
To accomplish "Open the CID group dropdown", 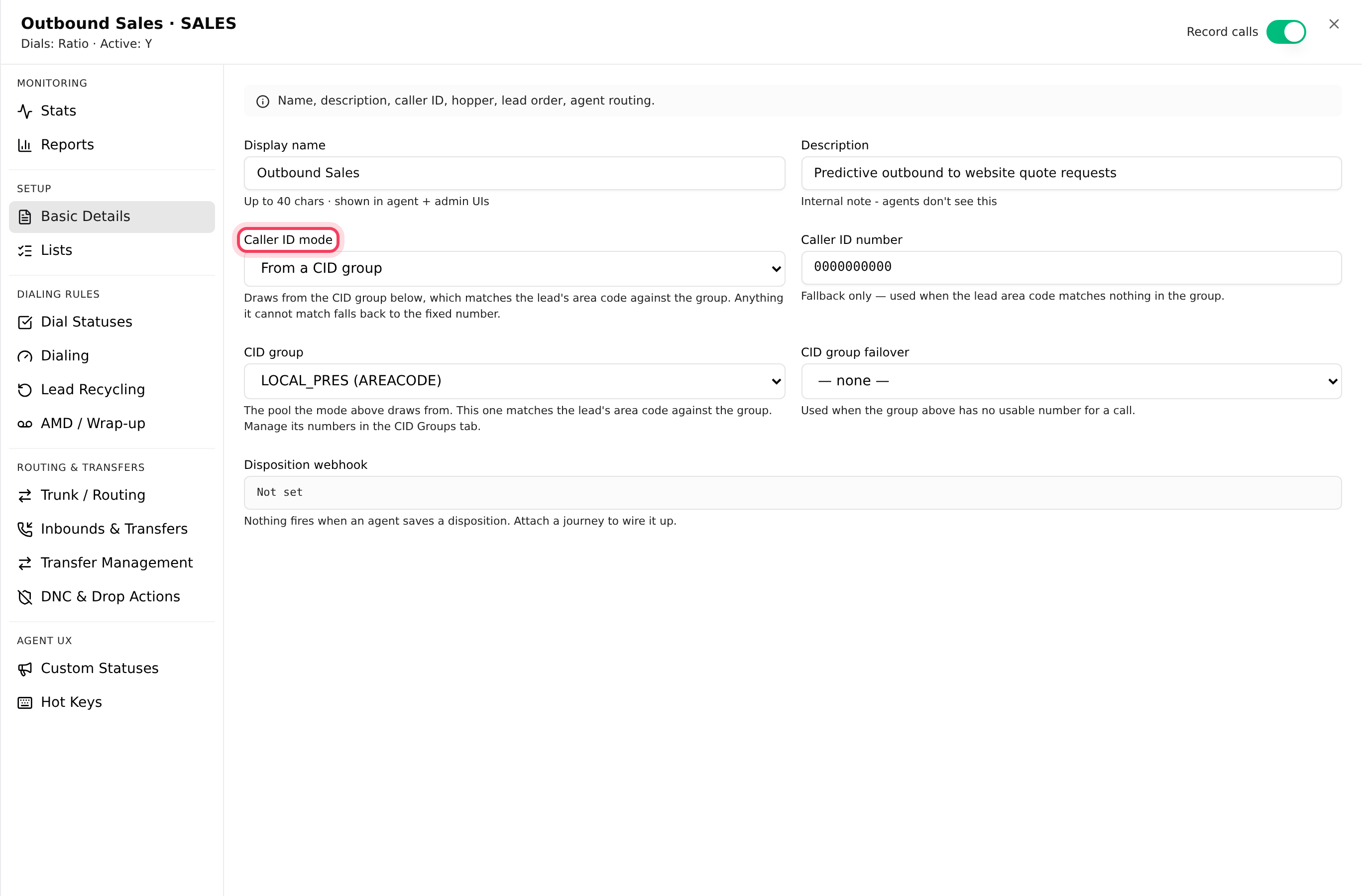I will (514, 381).
